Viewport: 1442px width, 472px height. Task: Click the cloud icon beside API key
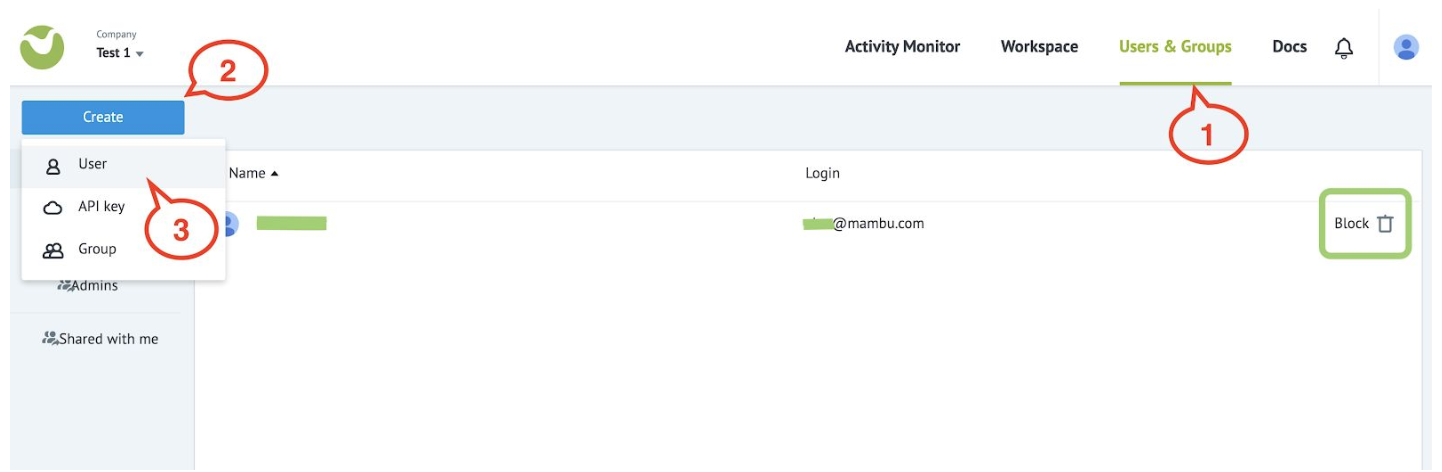click(53, 207)
